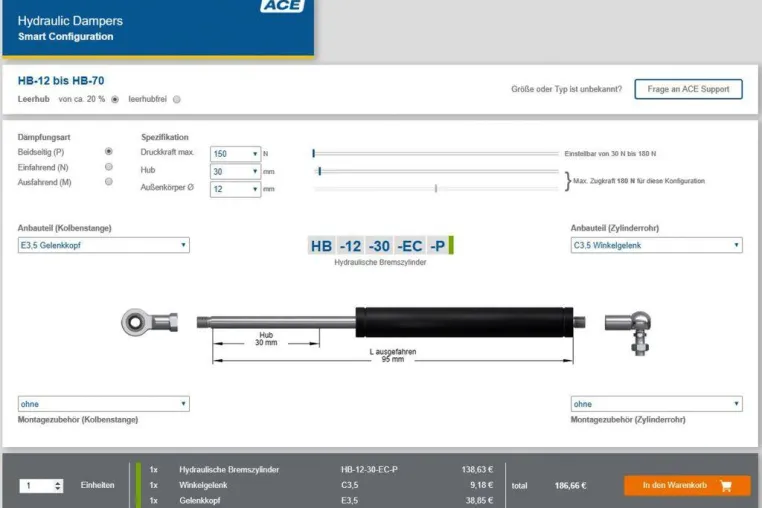The image size is (762, 508).
Task: Click article code E3,5
Action: tap(349, 500)
